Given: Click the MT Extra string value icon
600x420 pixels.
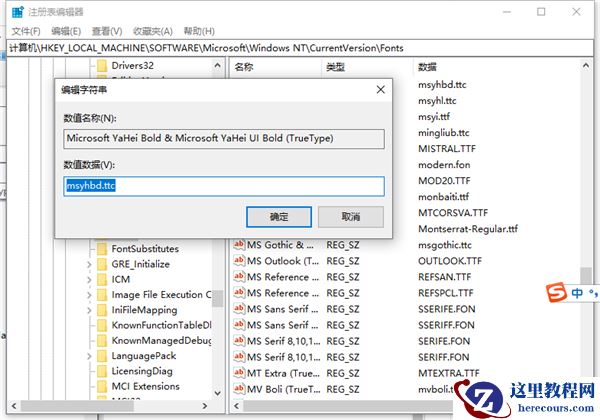Looking at the screenshot, I should [239, 373].
